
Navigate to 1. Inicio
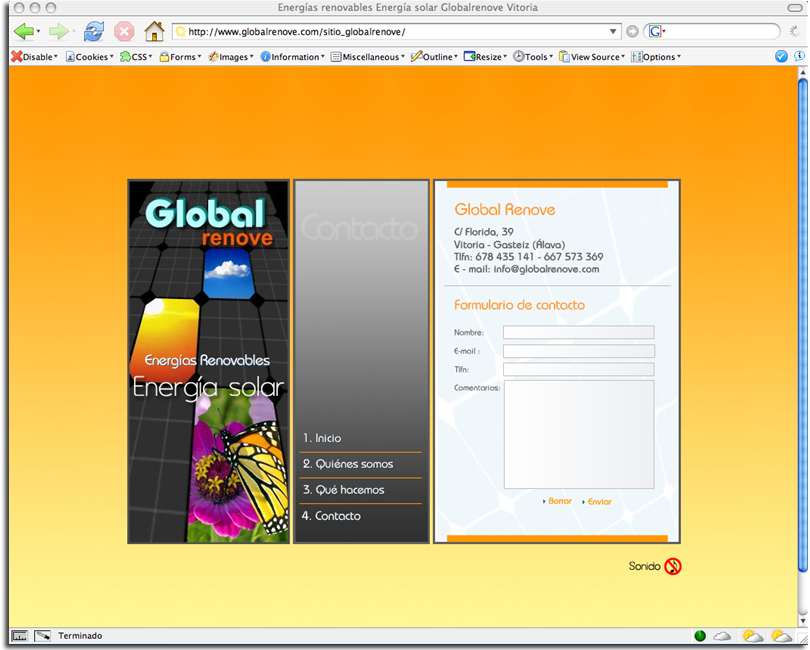pyautogui.click(x=322, y=438)
